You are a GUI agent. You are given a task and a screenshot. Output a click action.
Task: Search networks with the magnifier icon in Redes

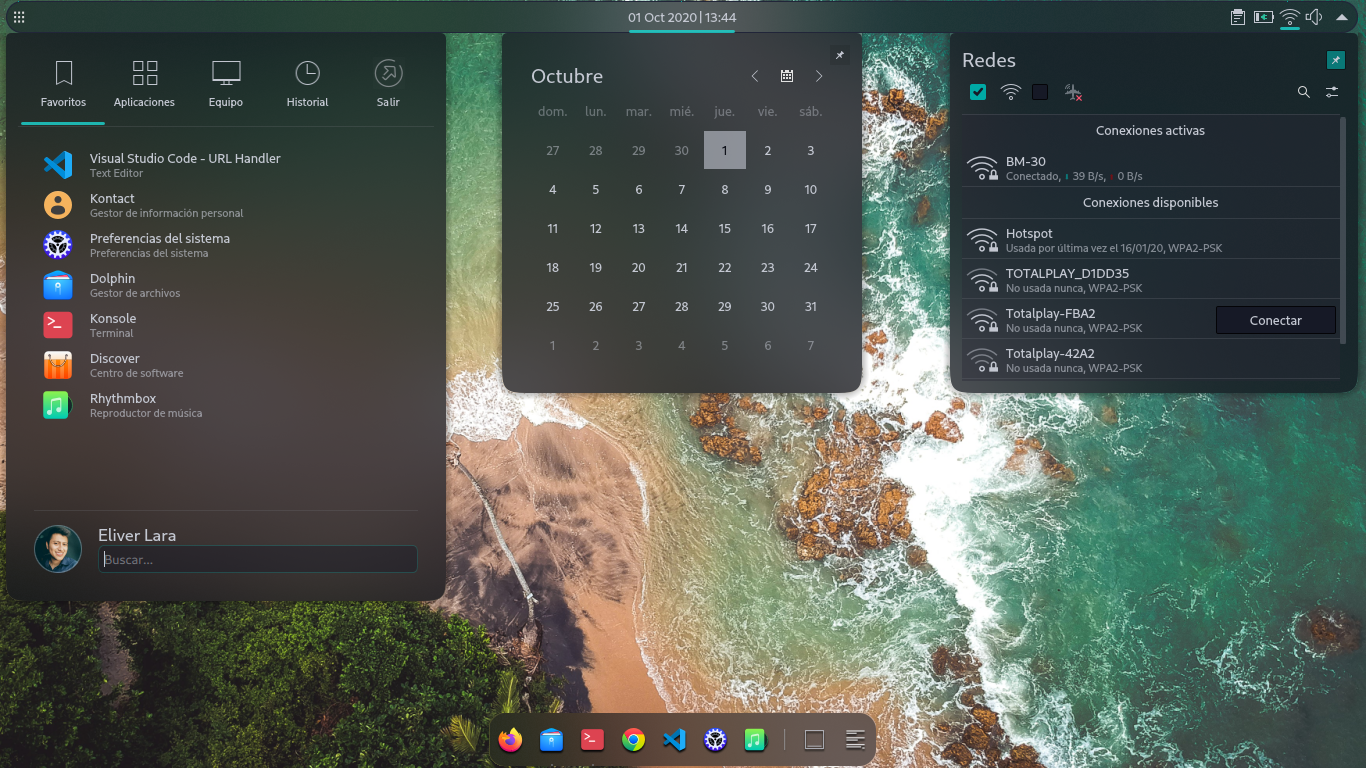click(x=1304, y=92)
